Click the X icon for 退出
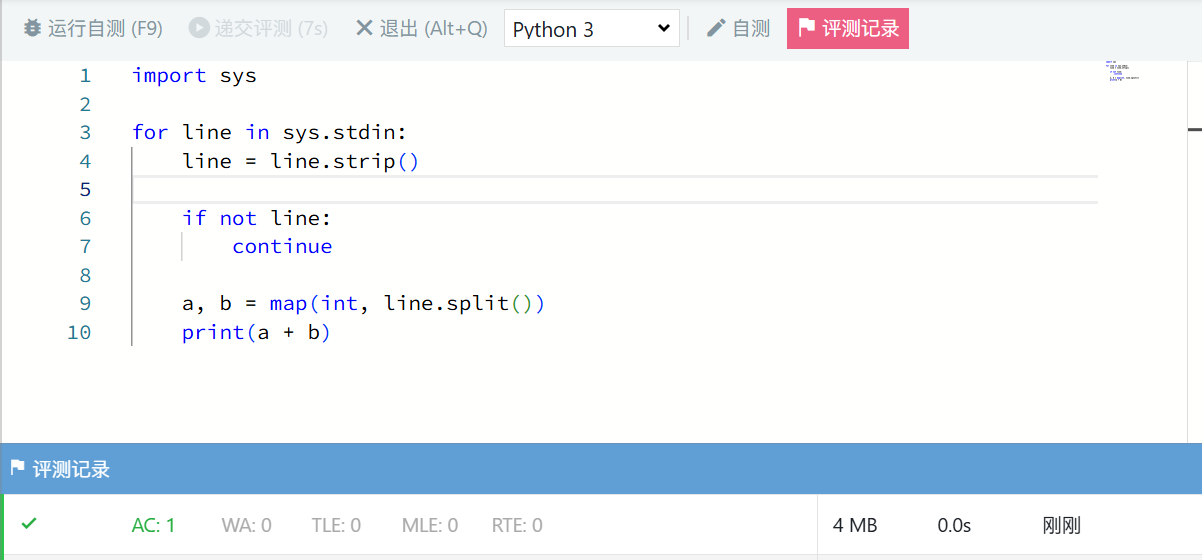The height and width of the screenshot is (560, 1202). (365, 28)
